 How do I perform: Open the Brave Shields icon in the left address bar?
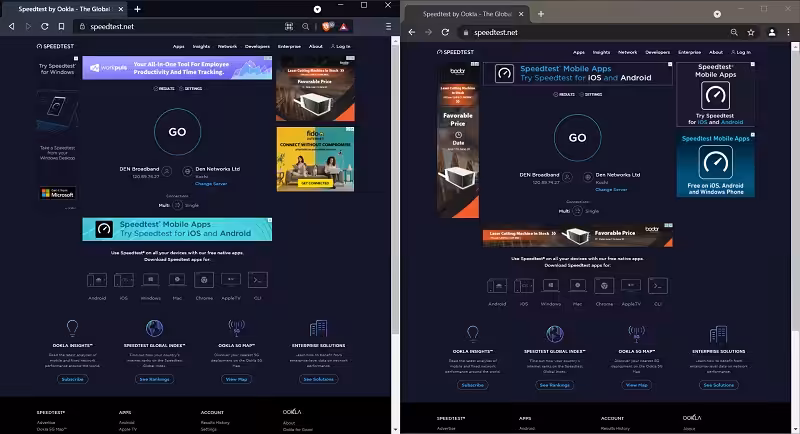(x=327, y=26)
